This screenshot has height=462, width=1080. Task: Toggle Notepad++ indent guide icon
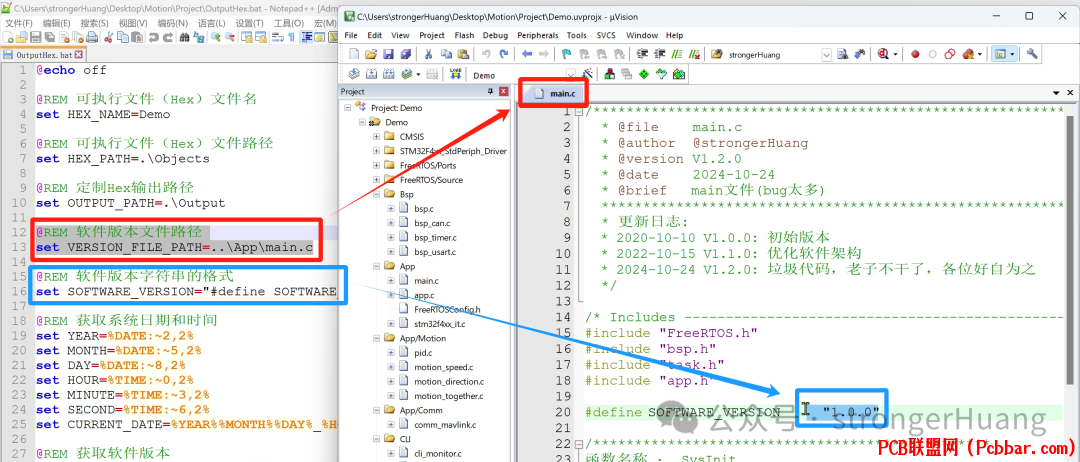coord(306,37)
